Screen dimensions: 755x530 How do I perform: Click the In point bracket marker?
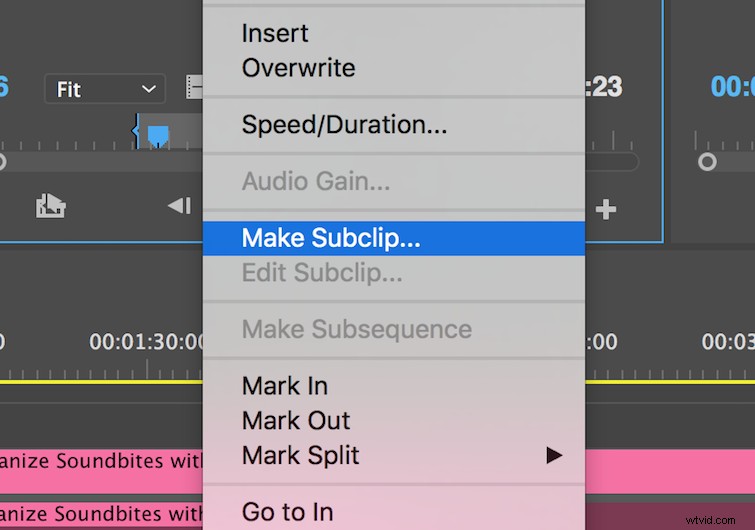pyautogui.click(x=136, y=131)
